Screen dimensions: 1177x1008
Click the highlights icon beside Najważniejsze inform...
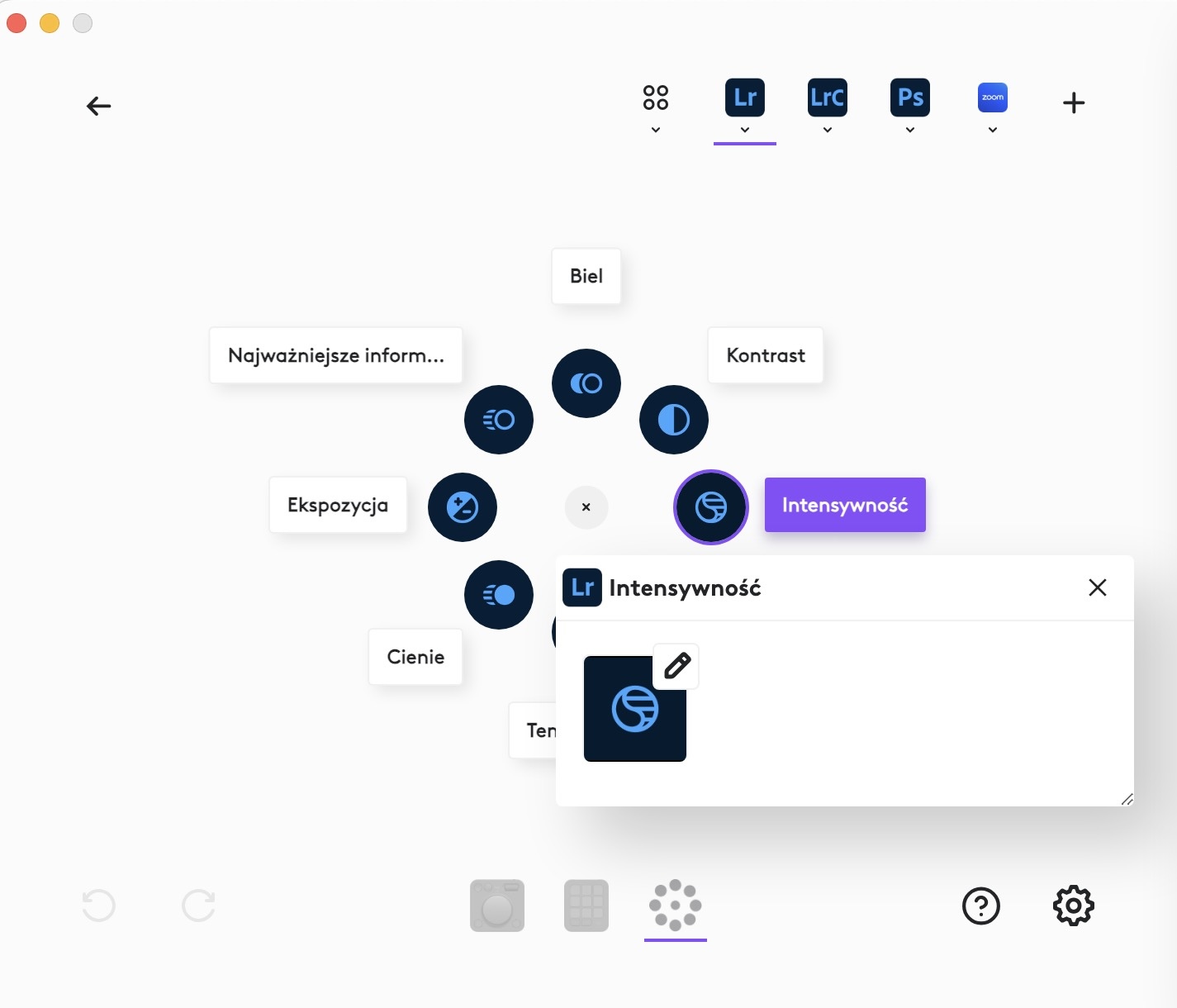point(499,420)
